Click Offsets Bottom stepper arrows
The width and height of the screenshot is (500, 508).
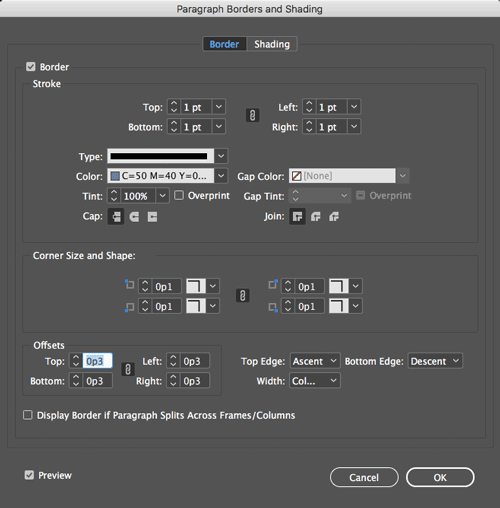tap(76, 381)
